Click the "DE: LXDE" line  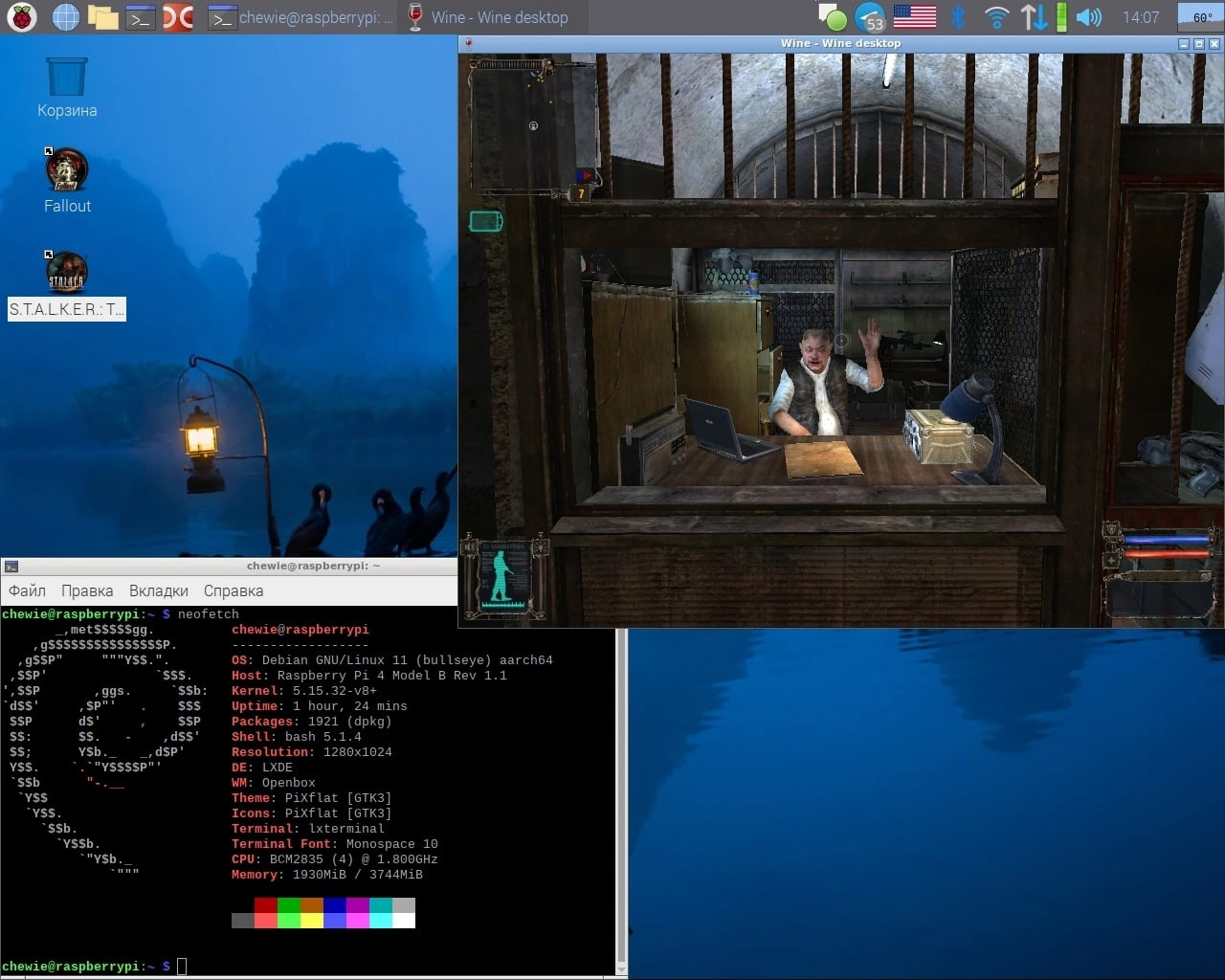point(262,768)
